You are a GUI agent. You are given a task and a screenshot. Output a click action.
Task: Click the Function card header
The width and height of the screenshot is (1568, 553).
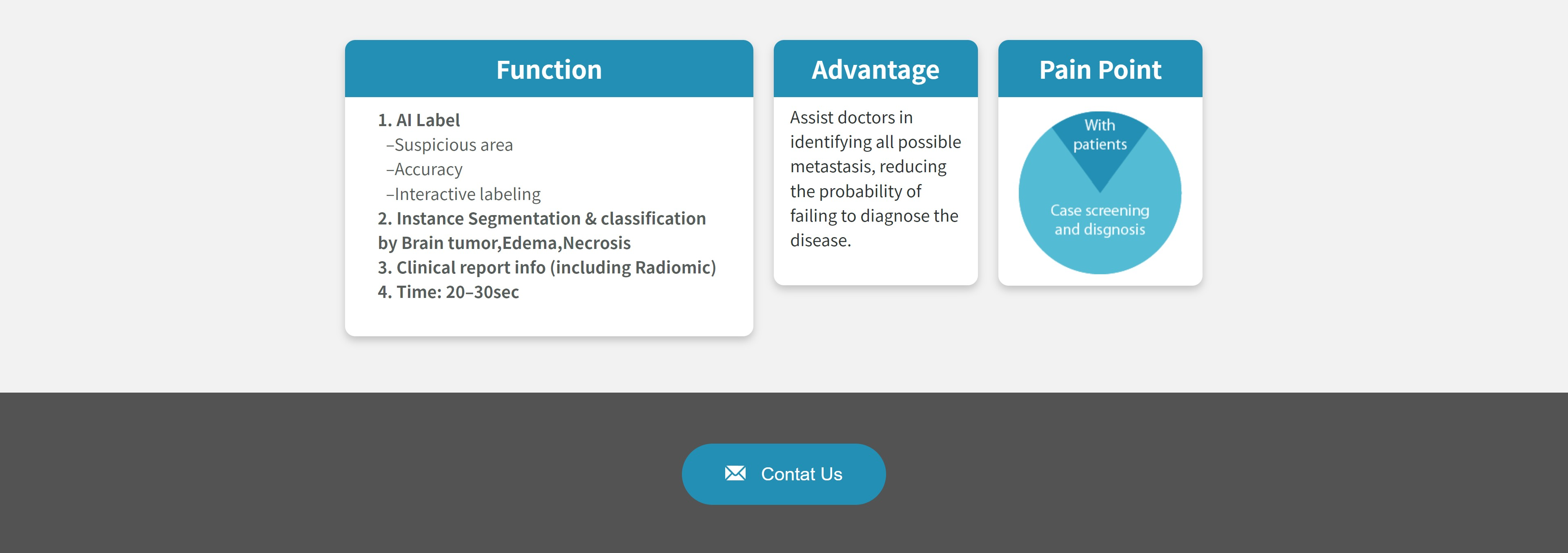click(x=548, y=69)
